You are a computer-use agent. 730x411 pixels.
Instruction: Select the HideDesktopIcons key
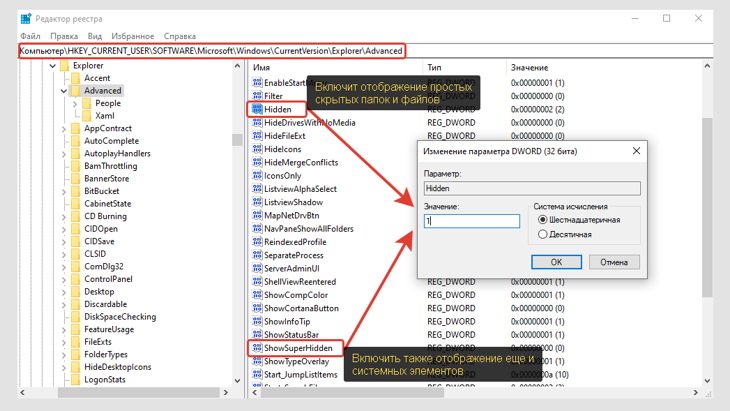click(118, 367)
